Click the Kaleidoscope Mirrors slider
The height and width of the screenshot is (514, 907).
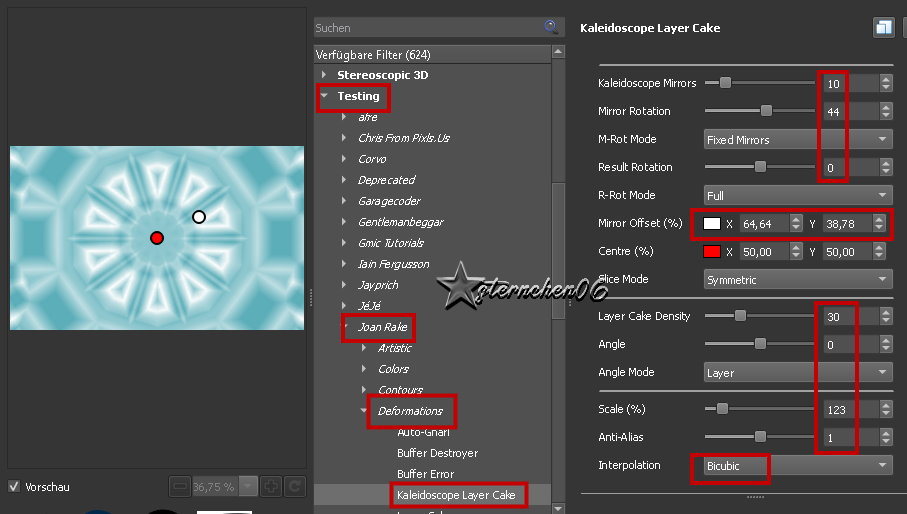760,83
